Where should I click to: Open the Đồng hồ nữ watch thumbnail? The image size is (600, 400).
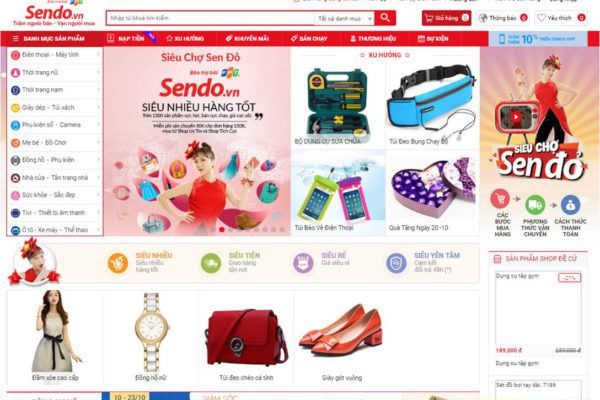click(x=151, y=337)
